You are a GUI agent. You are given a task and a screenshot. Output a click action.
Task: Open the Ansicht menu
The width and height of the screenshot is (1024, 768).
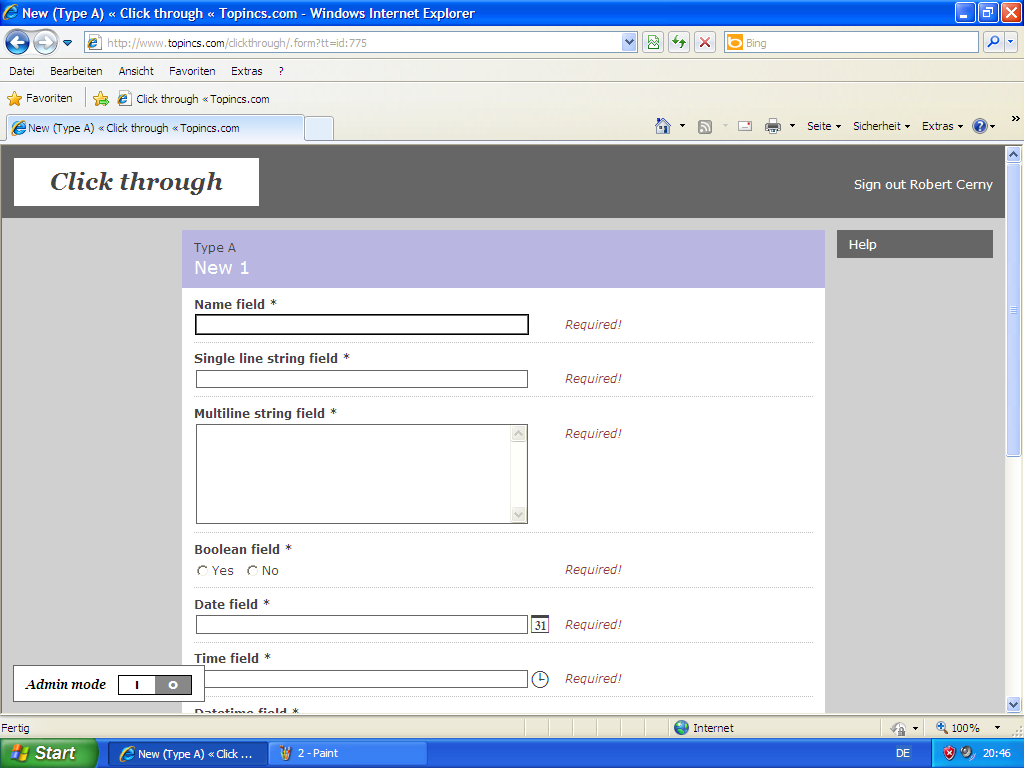pos(136,71)
